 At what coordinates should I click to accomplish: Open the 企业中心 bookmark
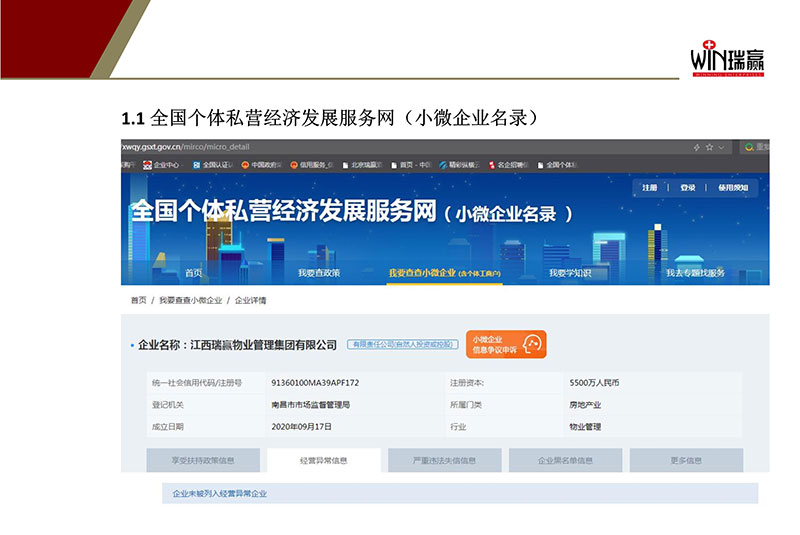tap(162, 165)
